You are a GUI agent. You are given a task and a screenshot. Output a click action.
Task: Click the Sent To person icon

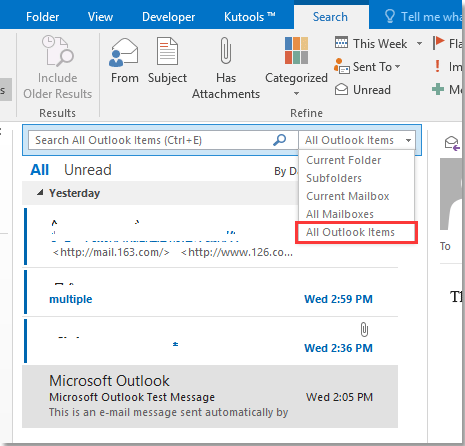coord(342,66)
